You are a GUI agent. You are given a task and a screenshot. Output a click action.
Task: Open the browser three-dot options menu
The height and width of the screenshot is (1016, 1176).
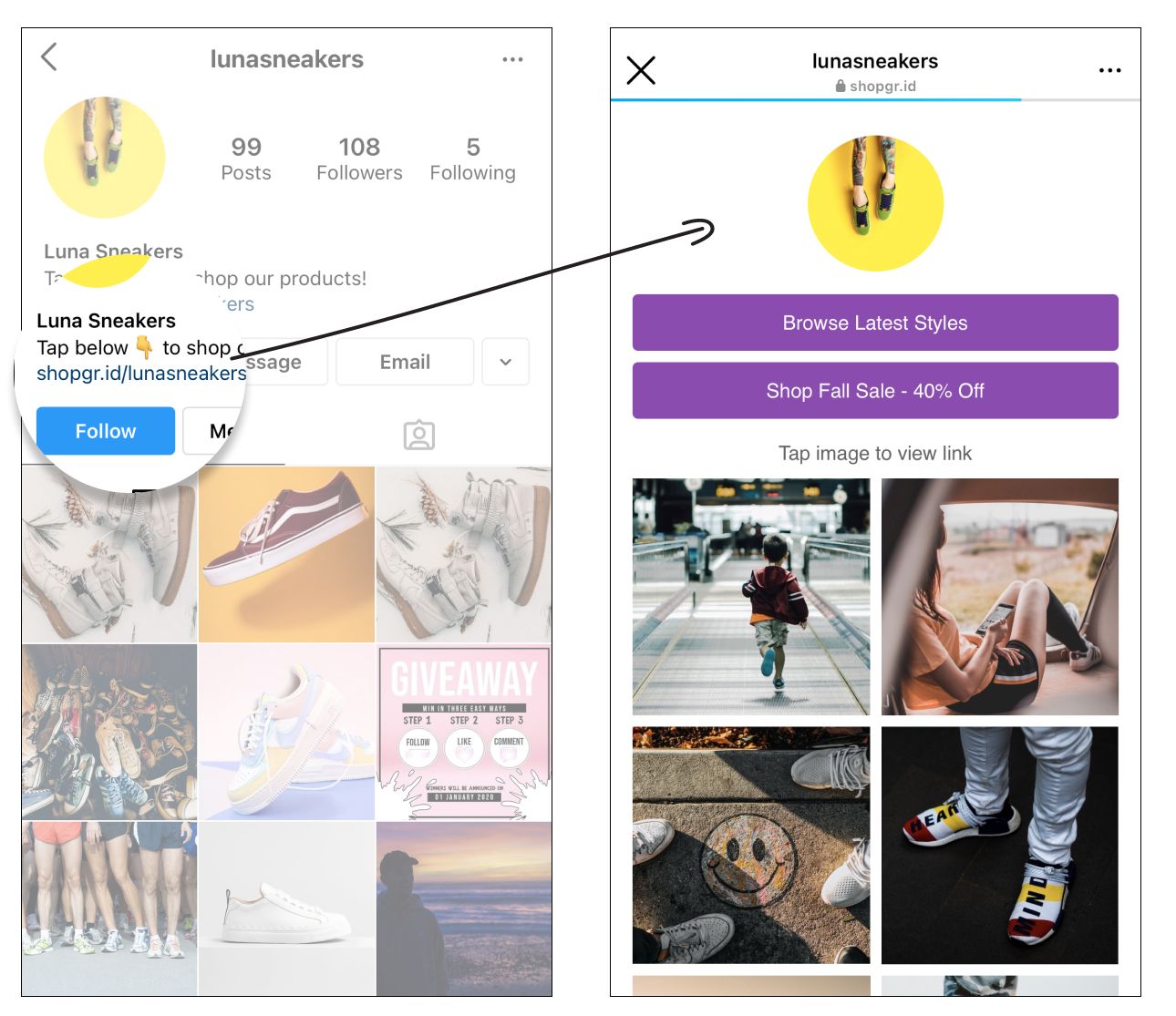(1109, 71)
